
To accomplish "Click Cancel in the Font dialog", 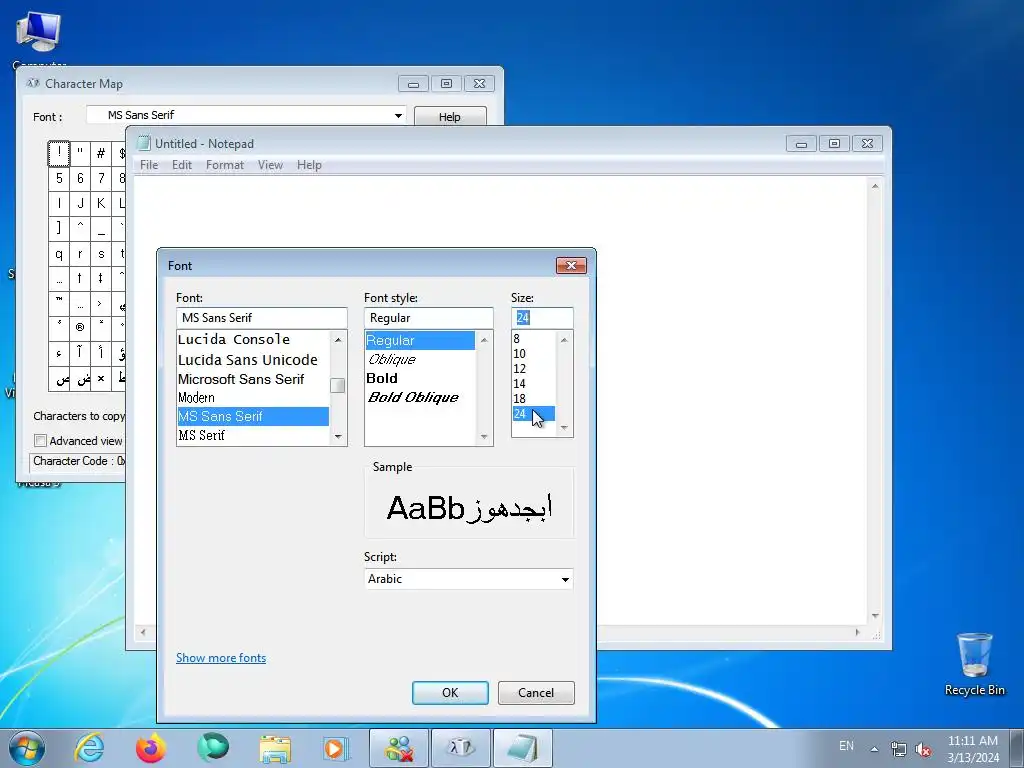I will click(x=536, y=693).
